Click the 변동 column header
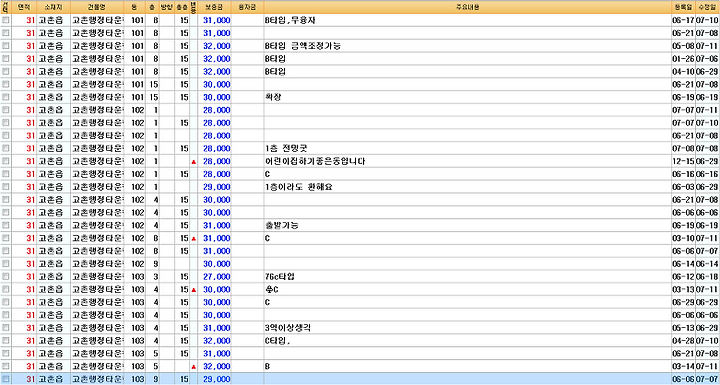 coord(193,7)
